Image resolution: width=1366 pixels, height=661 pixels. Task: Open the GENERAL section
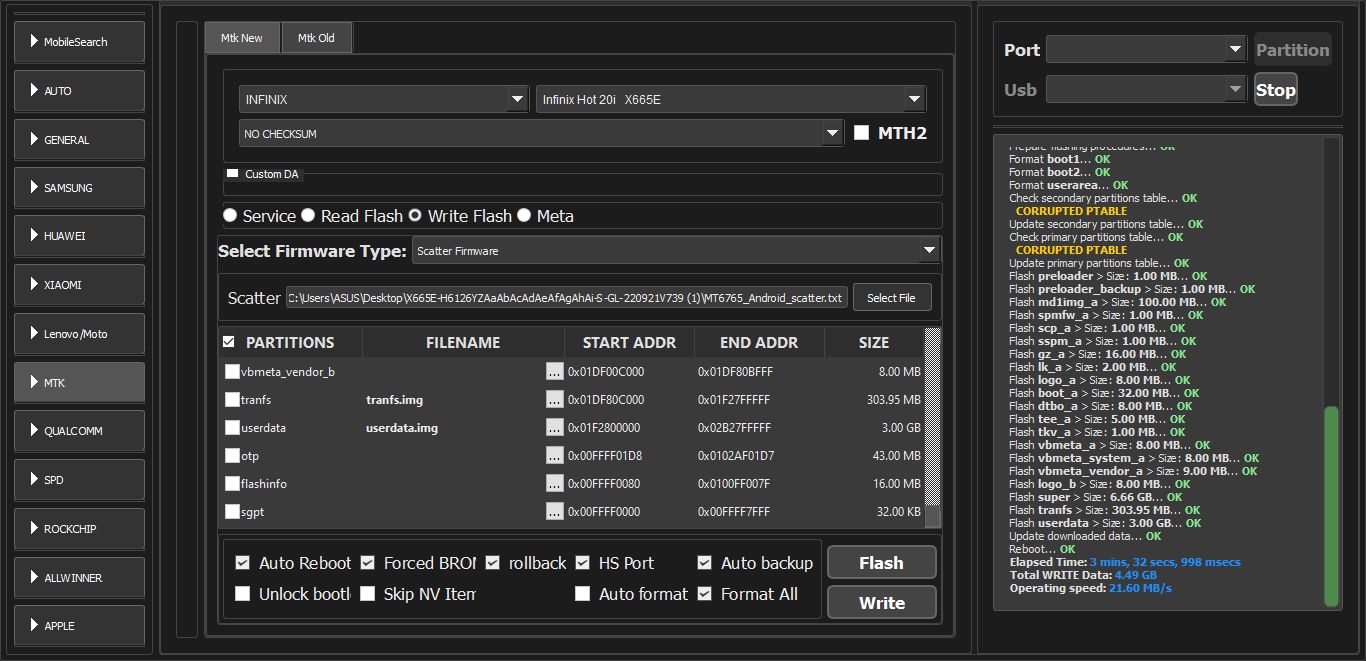(80, 140)
